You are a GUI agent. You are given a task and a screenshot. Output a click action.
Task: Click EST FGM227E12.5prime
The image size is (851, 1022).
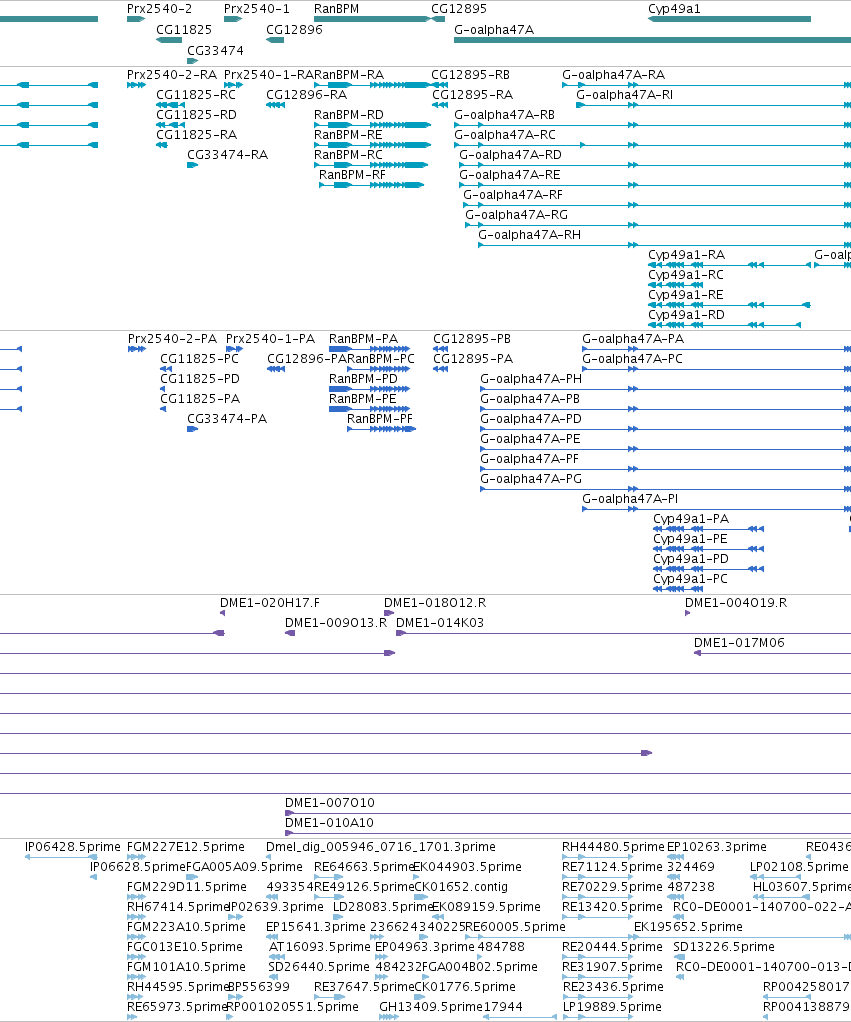186,847
